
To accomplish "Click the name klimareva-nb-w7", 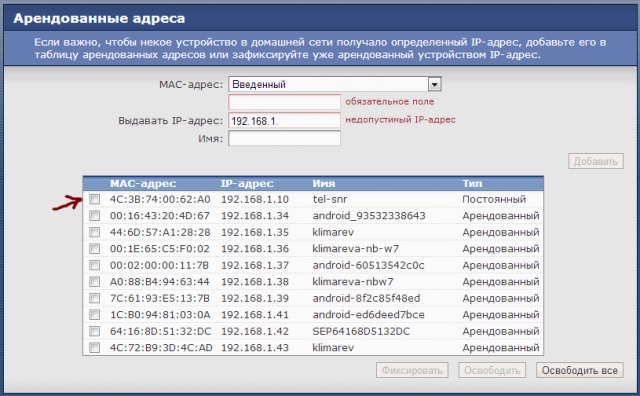I will coord(356,249).
